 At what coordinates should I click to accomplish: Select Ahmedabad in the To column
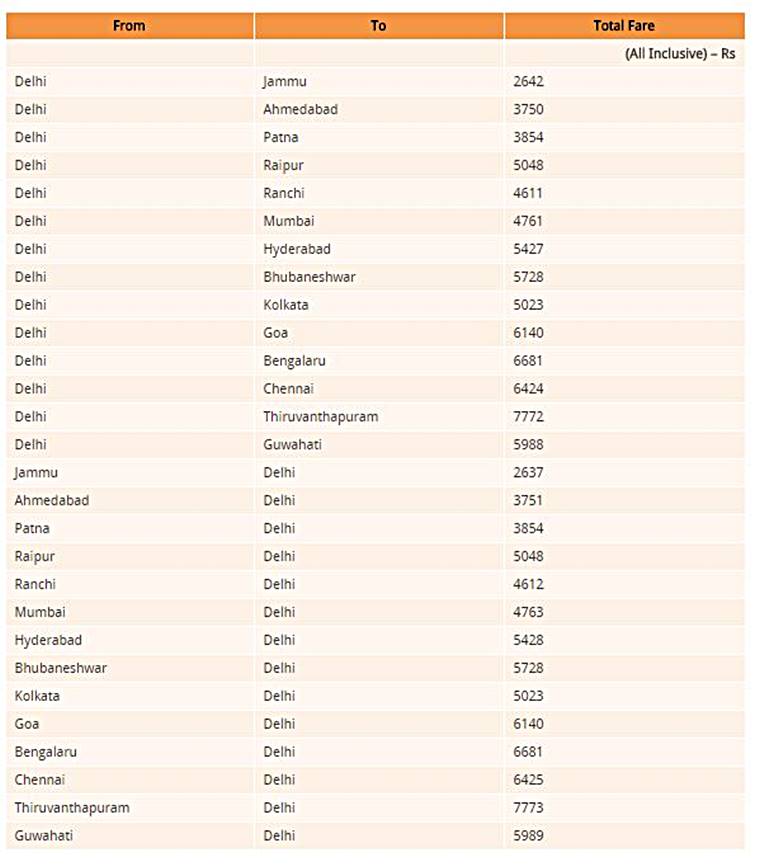point(300,109)
